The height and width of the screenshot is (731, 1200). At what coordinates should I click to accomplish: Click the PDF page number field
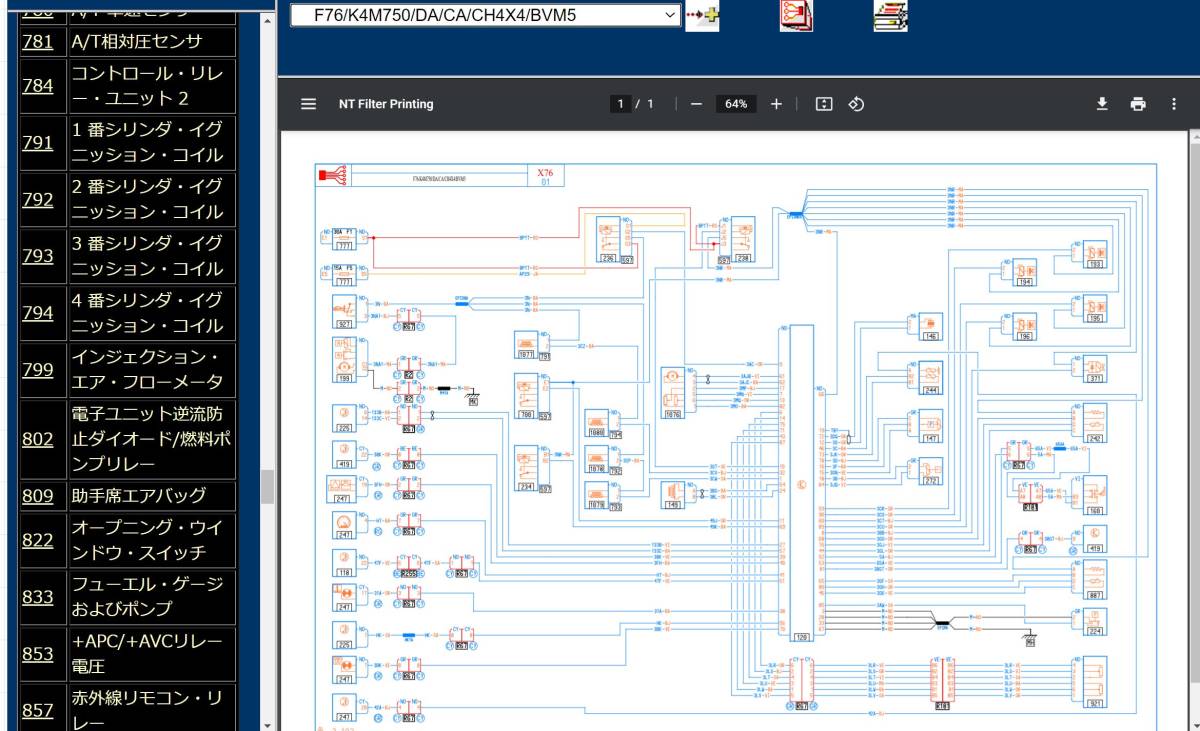click(x=620, y=104)
